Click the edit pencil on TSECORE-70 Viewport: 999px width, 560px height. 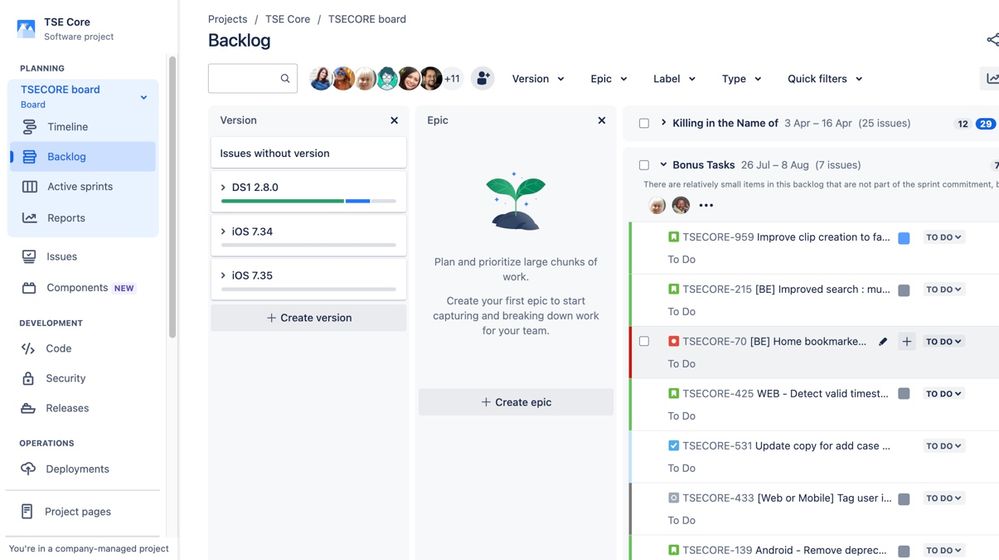coord(883,341)
